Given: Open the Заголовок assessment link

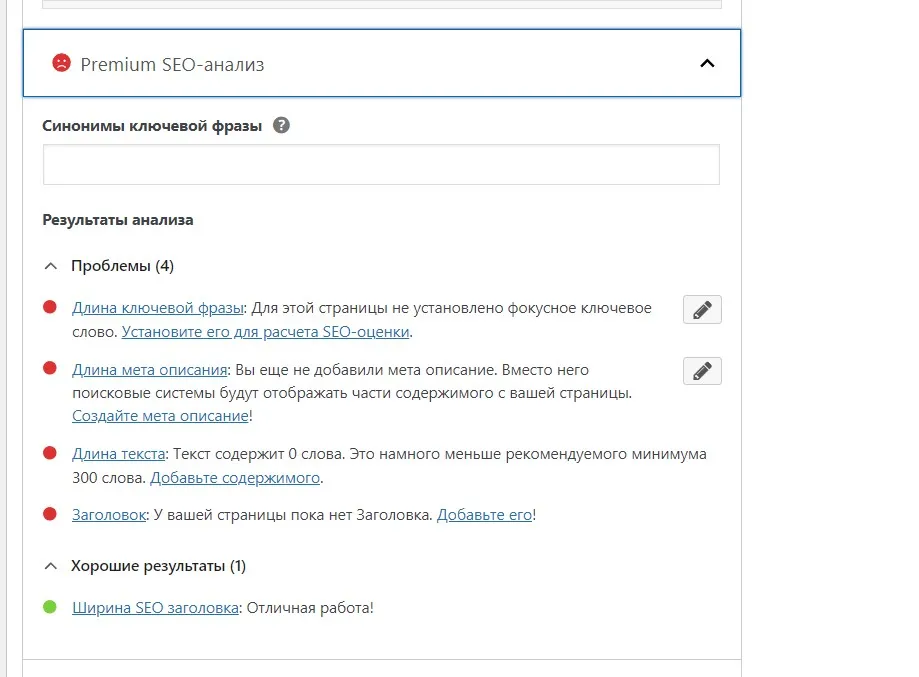Looking at the screenshot, I should click(x=109, y=515).
